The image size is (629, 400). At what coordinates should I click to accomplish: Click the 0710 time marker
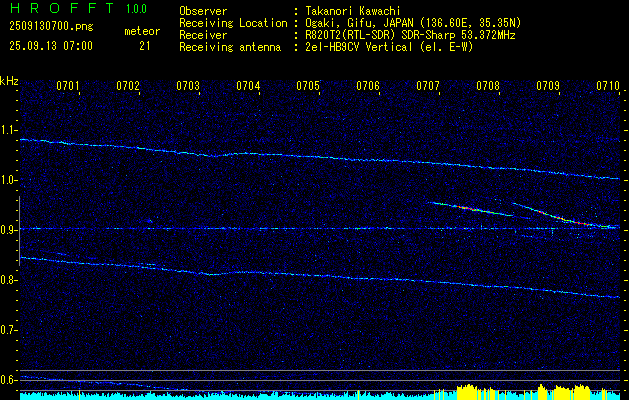tap(608, 86)
